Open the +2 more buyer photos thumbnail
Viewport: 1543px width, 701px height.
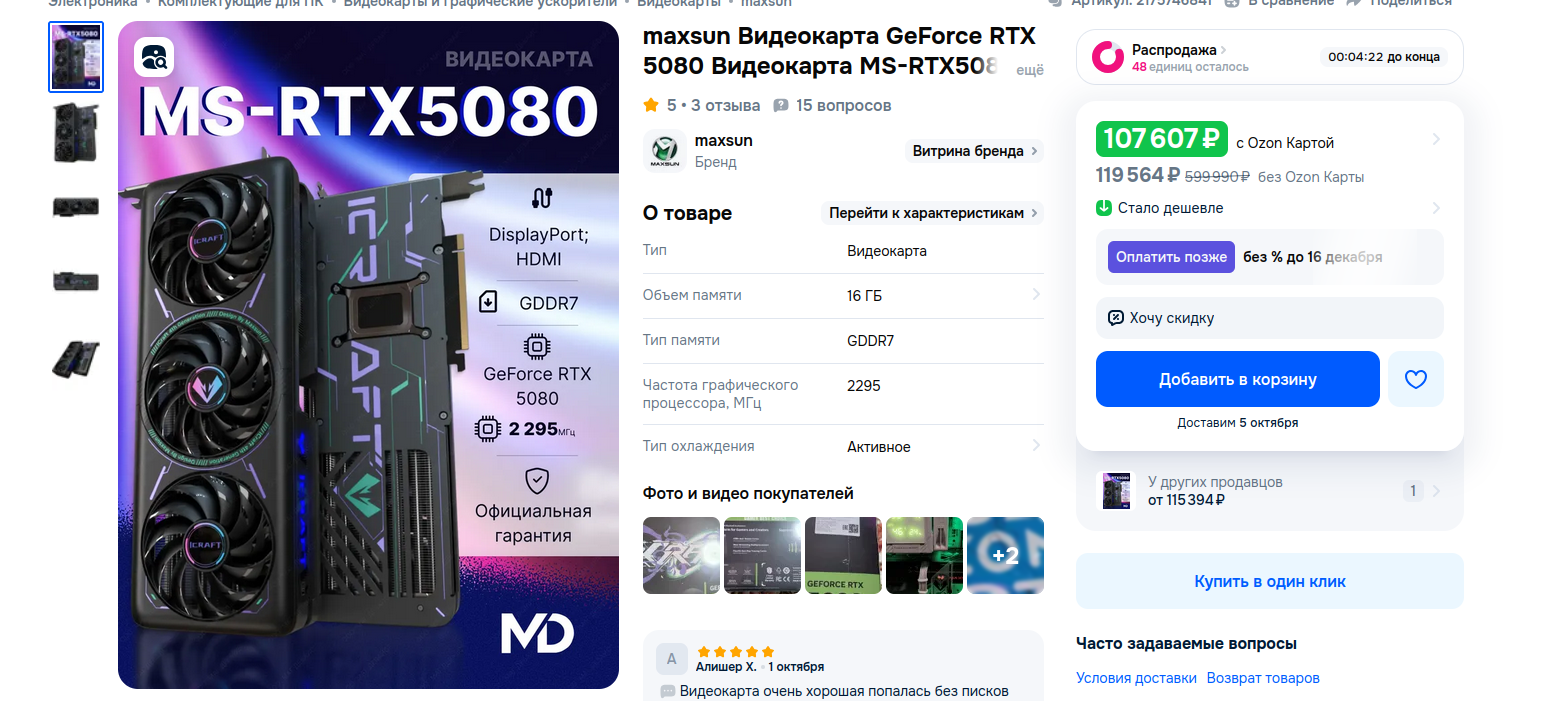click(x=1005, y=555)
